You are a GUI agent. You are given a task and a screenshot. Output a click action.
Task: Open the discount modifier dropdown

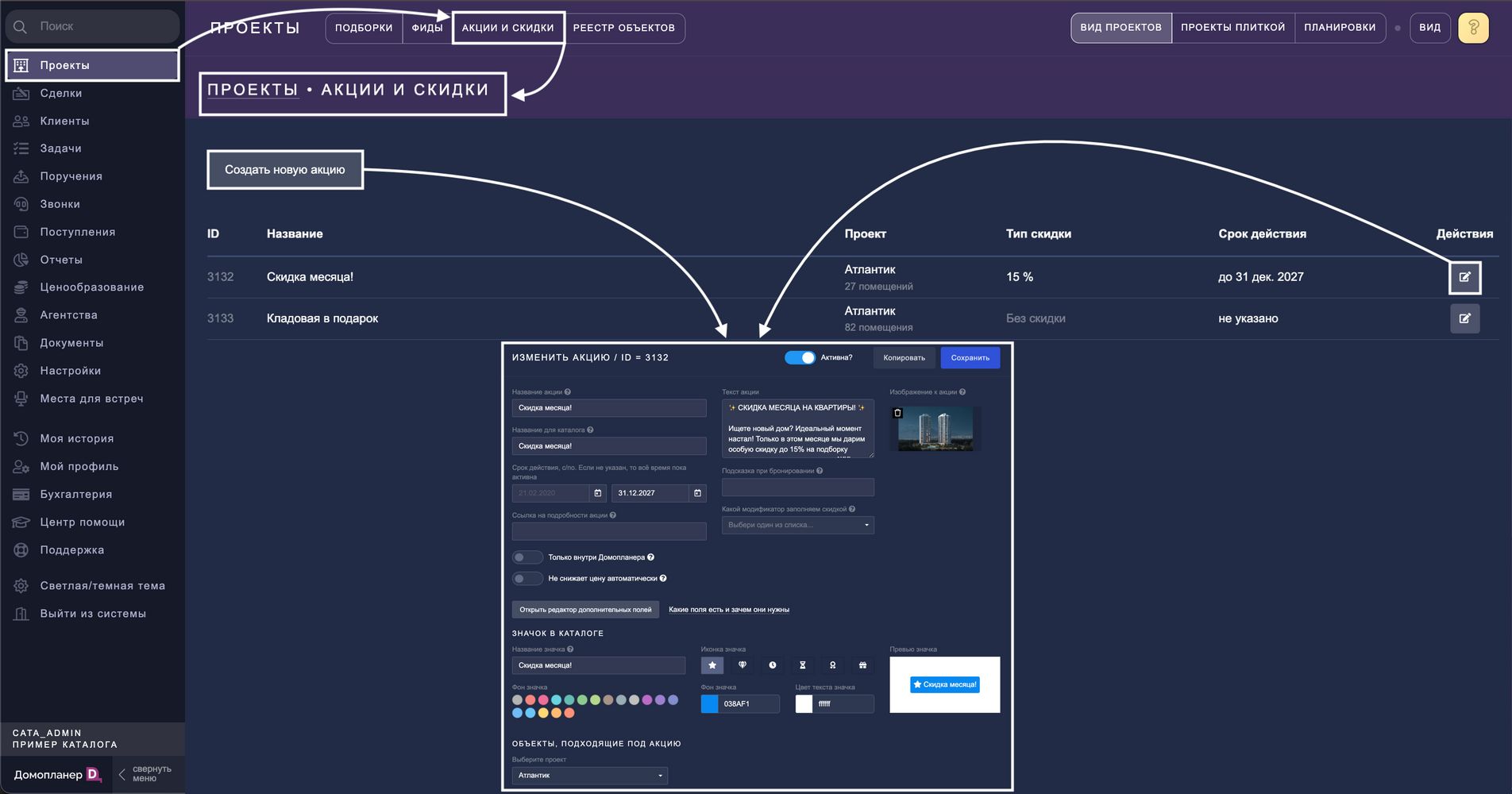[797, 525]
